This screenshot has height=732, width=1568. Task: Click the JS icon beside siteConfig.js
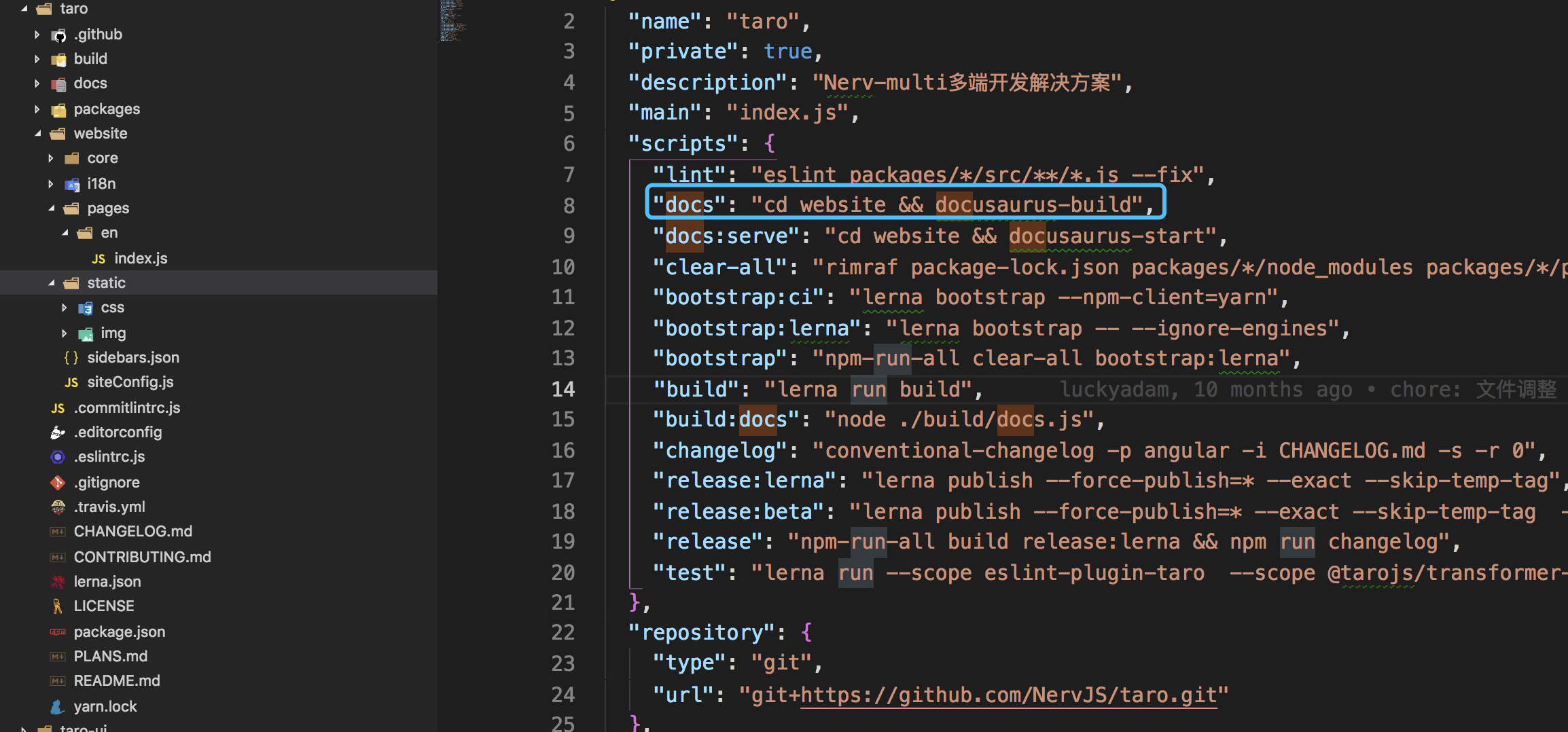click(x=71, y=382)
